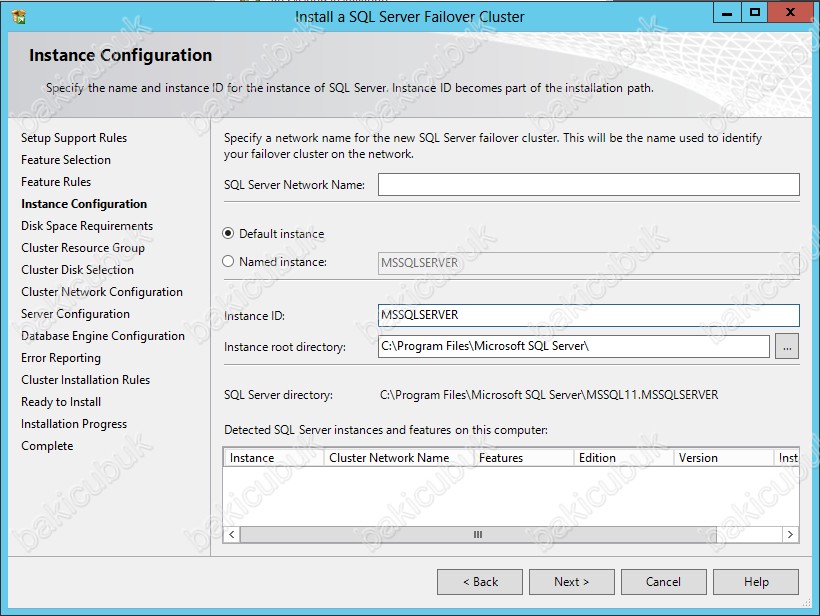Select Error Reporting step
The width and height of the screenshot is (820, 616).
pos(61,358)
